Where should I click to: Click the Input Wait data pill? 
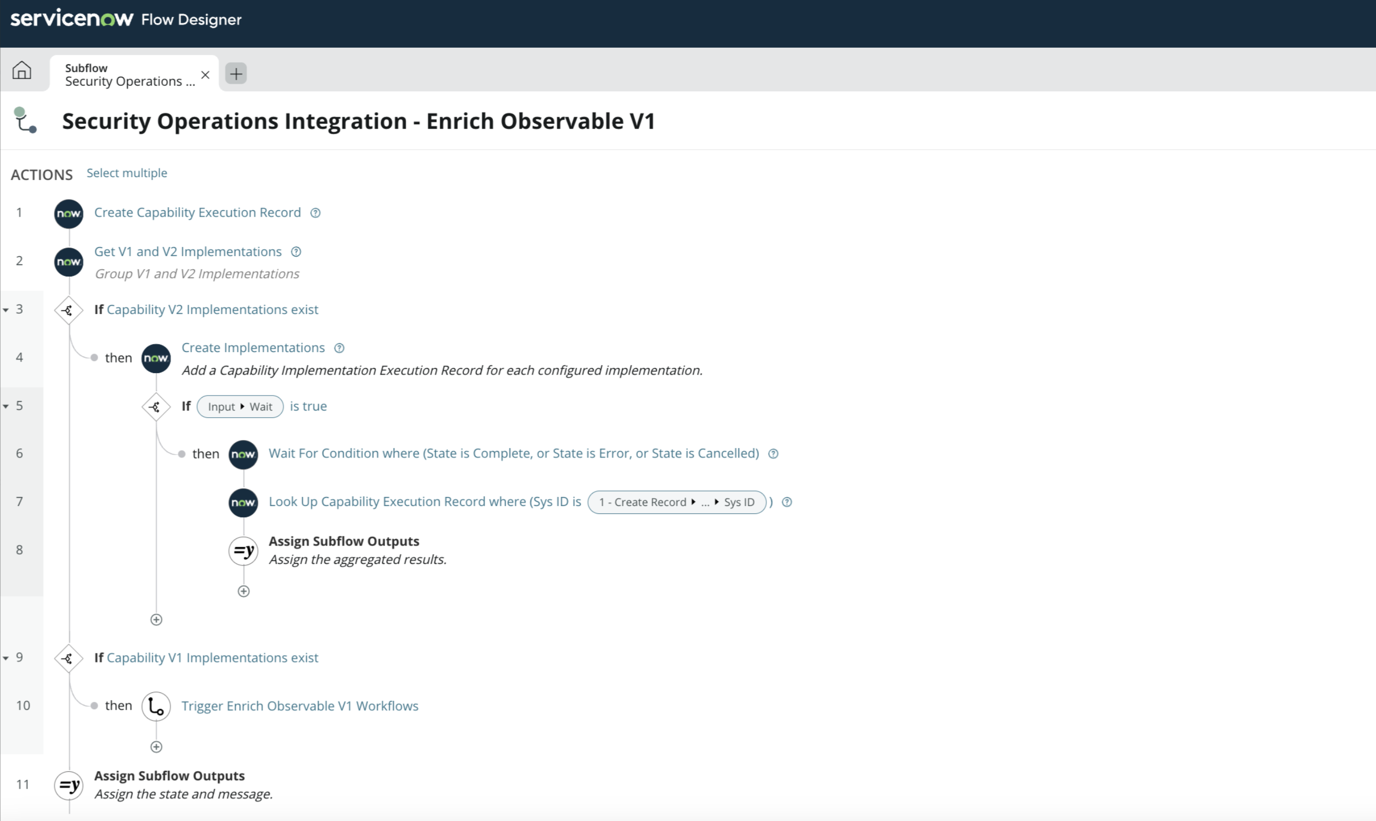240,406
